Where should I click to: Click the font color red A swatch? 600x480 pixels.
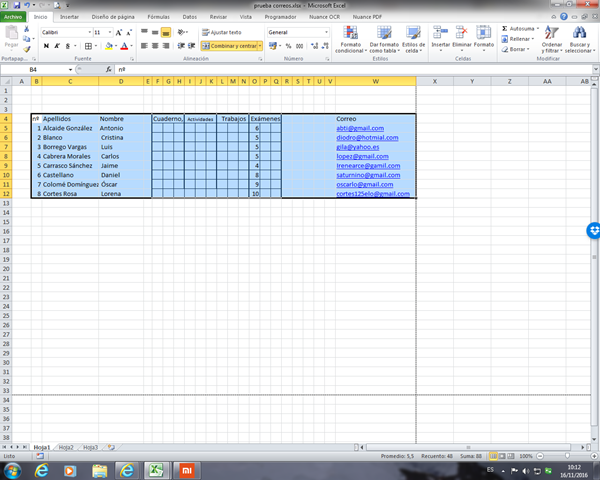pos(124,46)
